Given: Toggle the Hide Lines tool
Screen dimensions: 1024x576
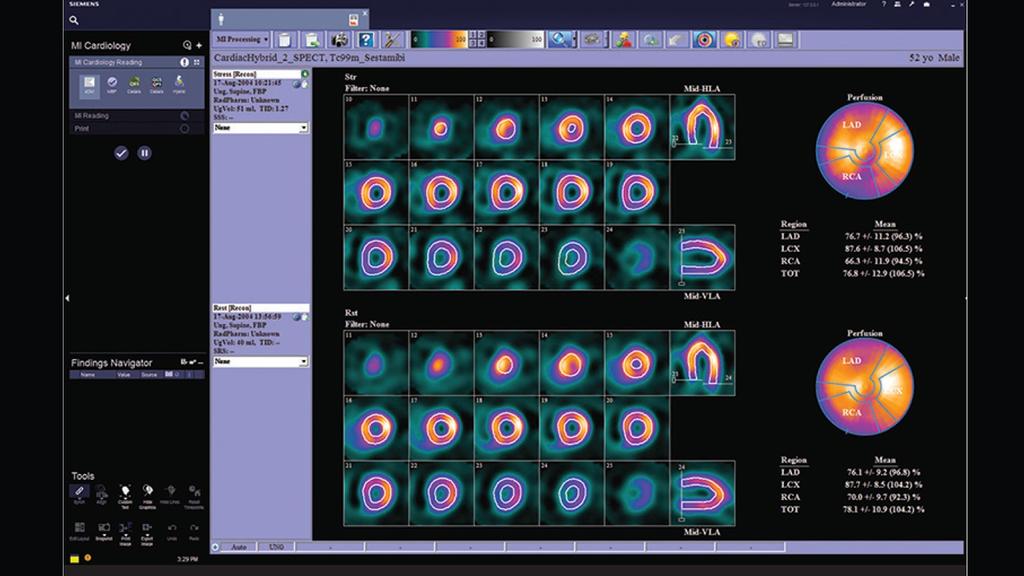Looking at the screenshot, I should 171,489.
